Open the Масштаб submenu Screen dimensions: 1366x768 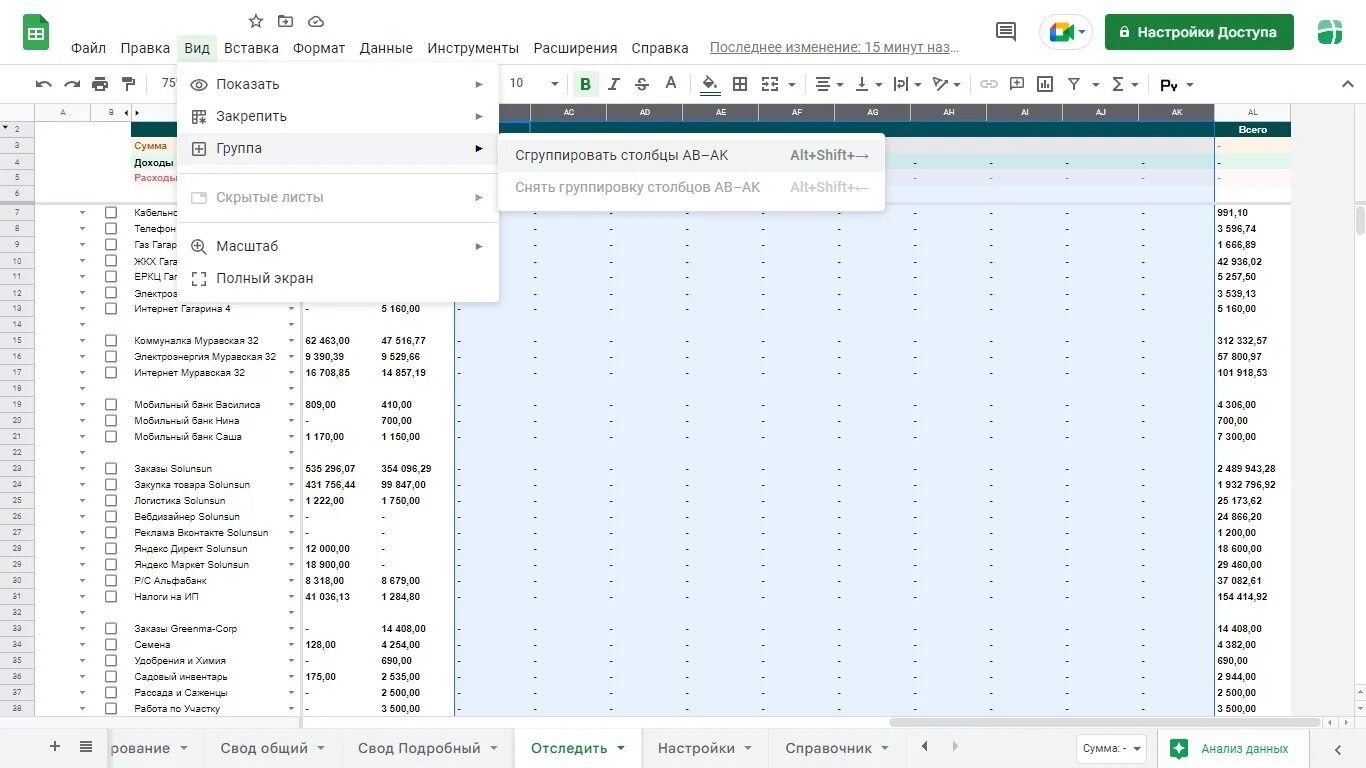tap(337, 246)
